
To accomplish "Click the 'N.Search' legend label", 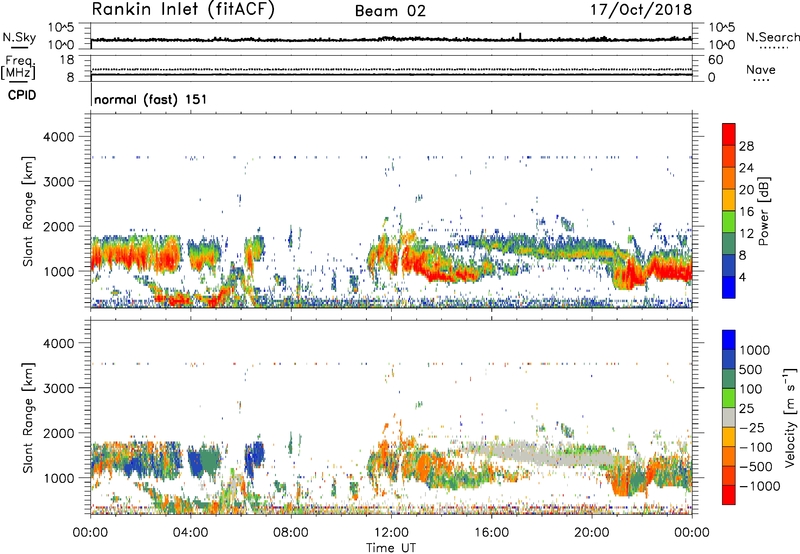I will click(772, 37).
